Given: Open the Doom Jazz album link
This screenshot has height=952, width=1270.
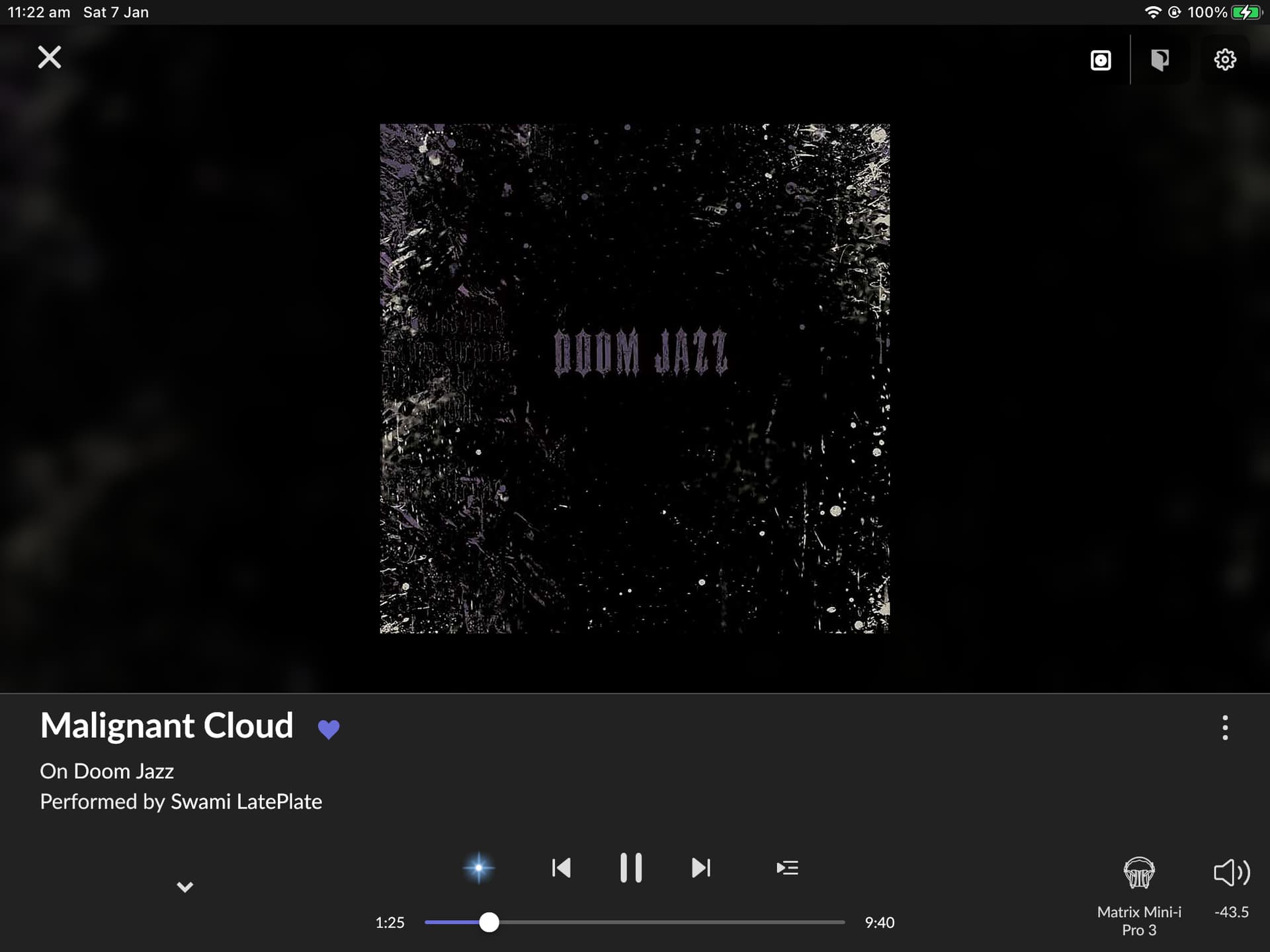Looking at the screenshot, I should [x=124, y=771].
